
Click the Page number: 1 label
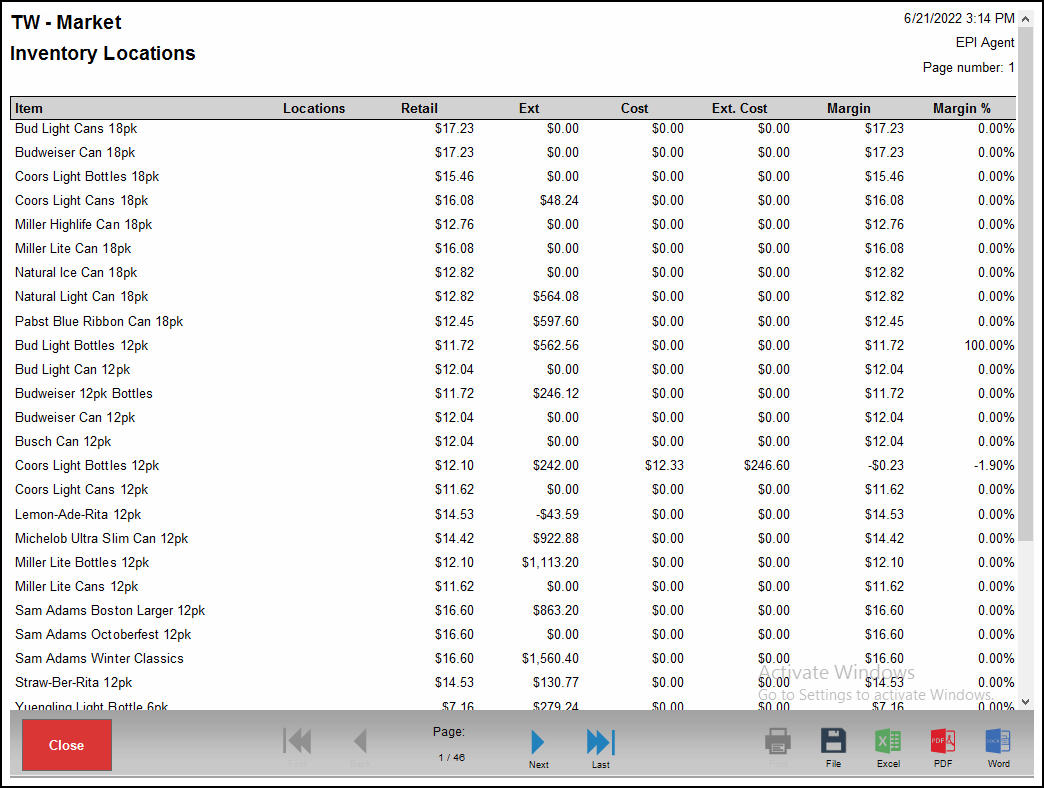coord(969,67)
